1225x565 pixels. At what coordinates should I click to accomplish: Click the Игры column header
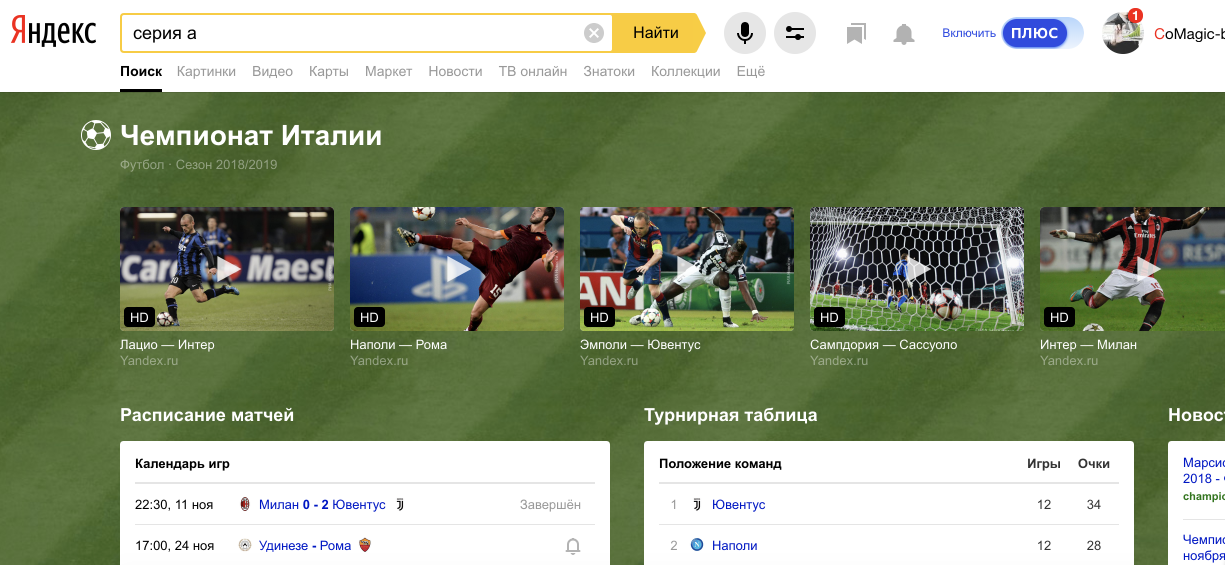[x=1044, y=463]
